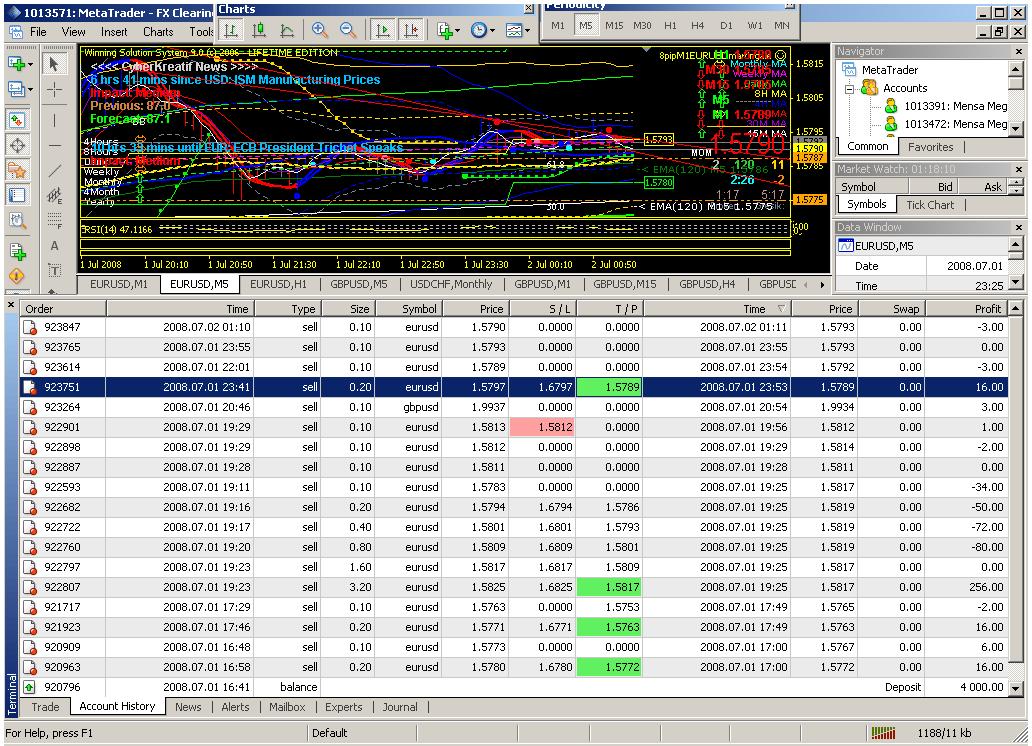Set periodicity to H1
This screenshot has width=1032, height=746.
tap(670, 26)
